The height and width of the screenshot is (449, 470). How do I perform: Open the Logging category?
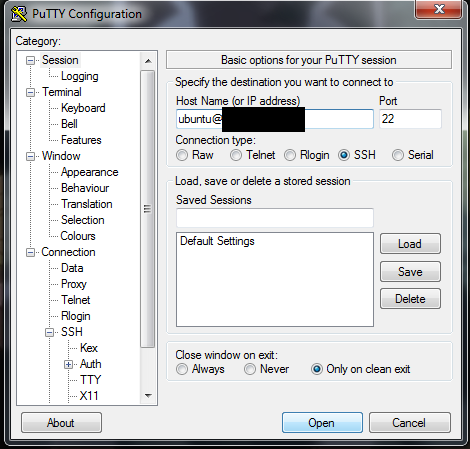click(x=80, y=76)
